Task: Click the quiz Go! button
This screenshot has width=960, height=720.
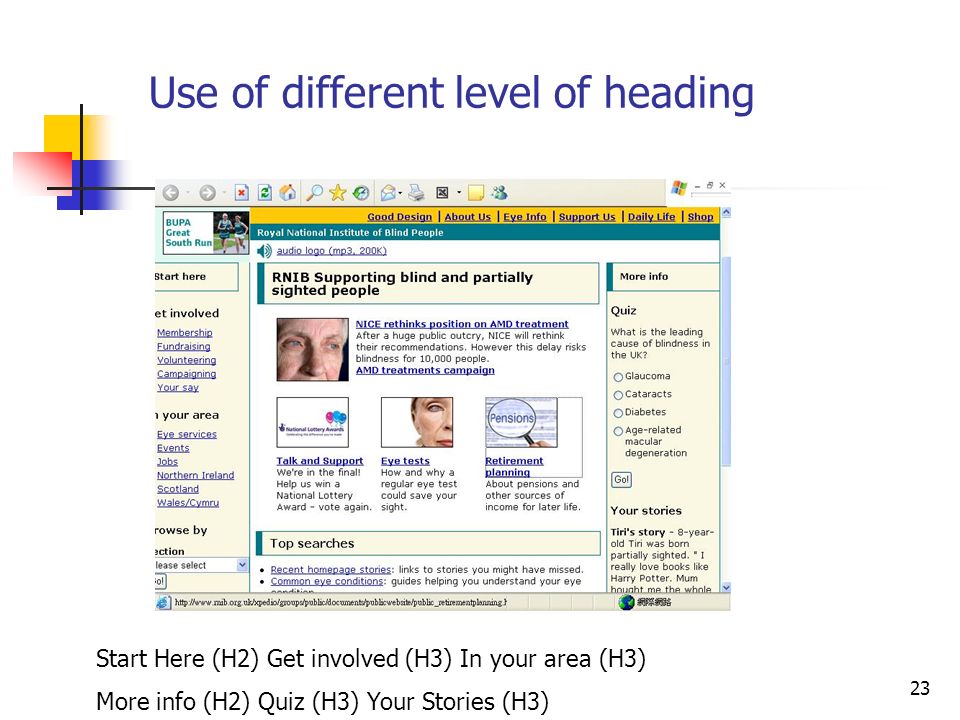Action: point(621,480)
